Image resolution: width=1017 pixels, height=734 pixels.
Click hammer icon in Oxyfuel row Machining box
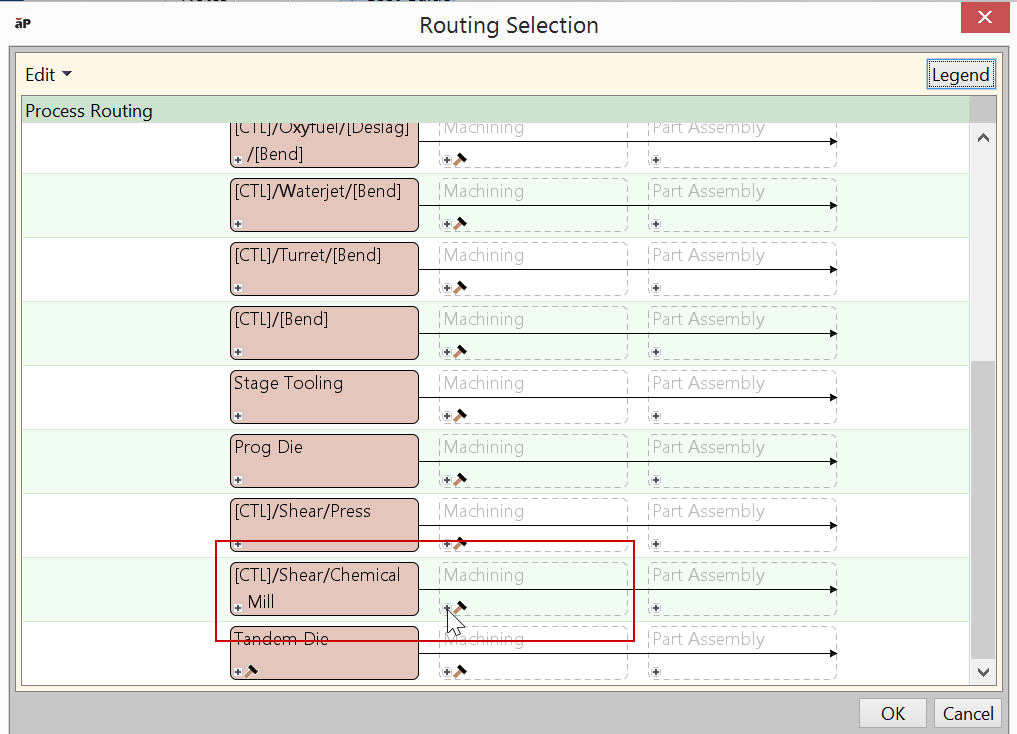[460, 159]
